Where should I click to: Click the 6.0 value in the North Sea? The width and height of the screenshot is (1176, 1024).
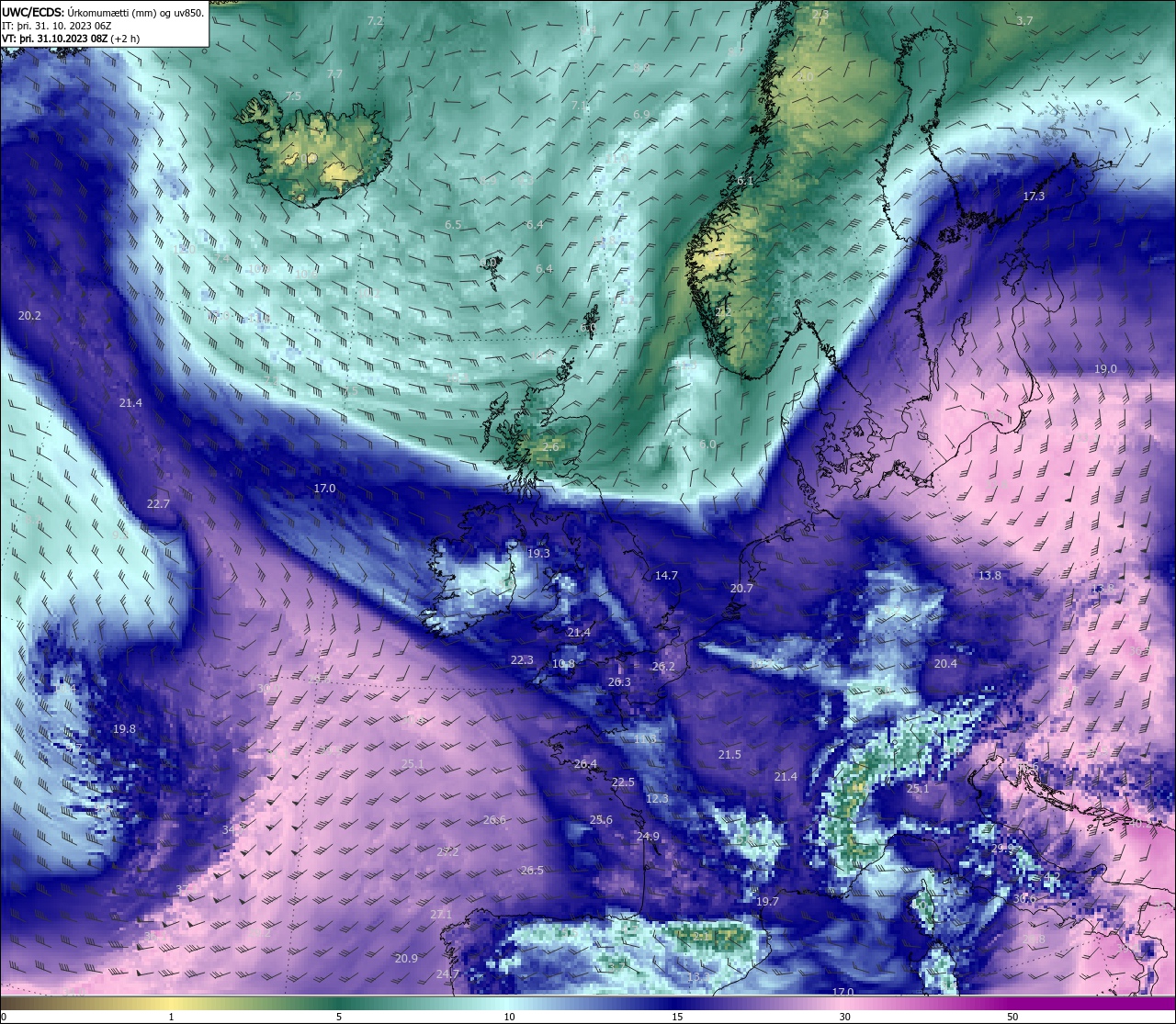tap(707, 444)
